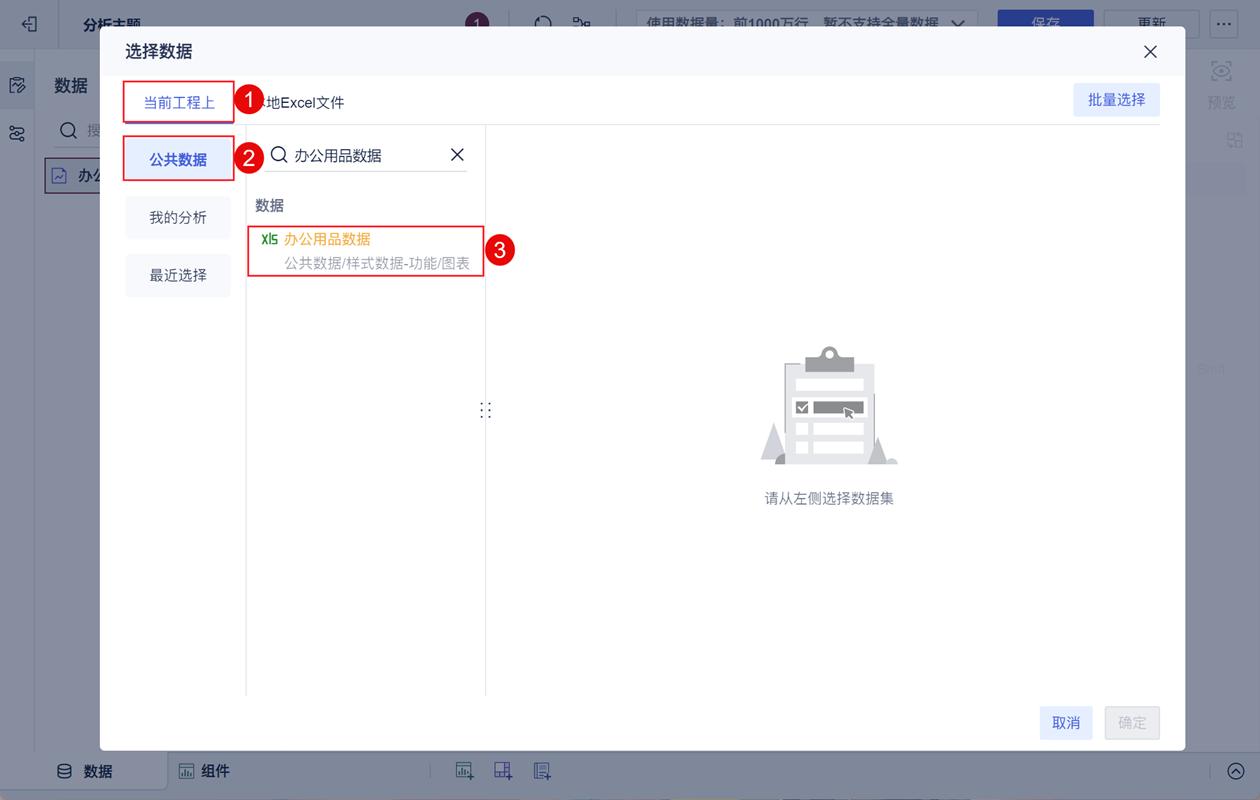Open the 组件 tab at bottom
The height and width of the screenshot is (800, 1260).
pos(204,771)
